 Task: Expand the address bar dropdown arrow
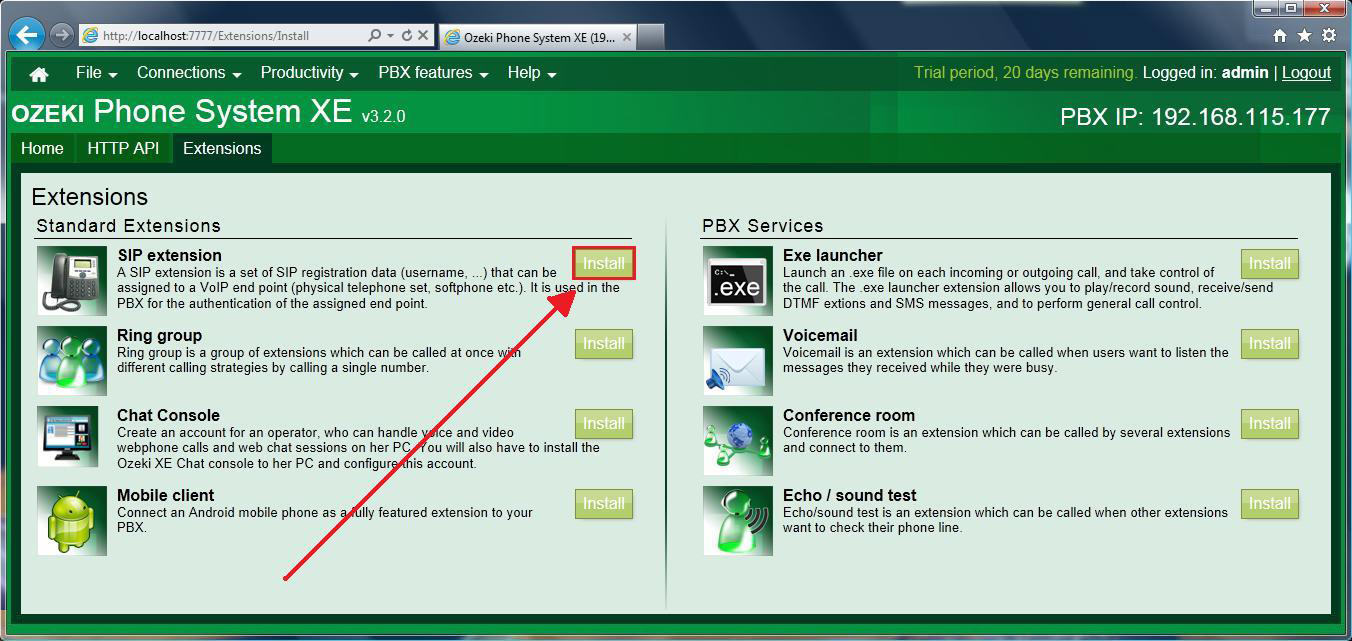[390, 35]
